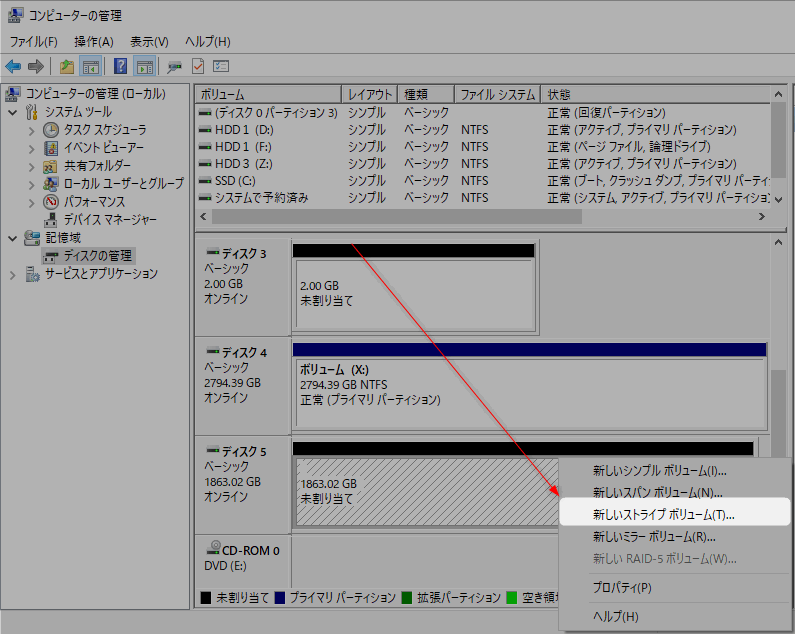
Task: Expand the Shared Folders node
Action: [x=31, y=166]
